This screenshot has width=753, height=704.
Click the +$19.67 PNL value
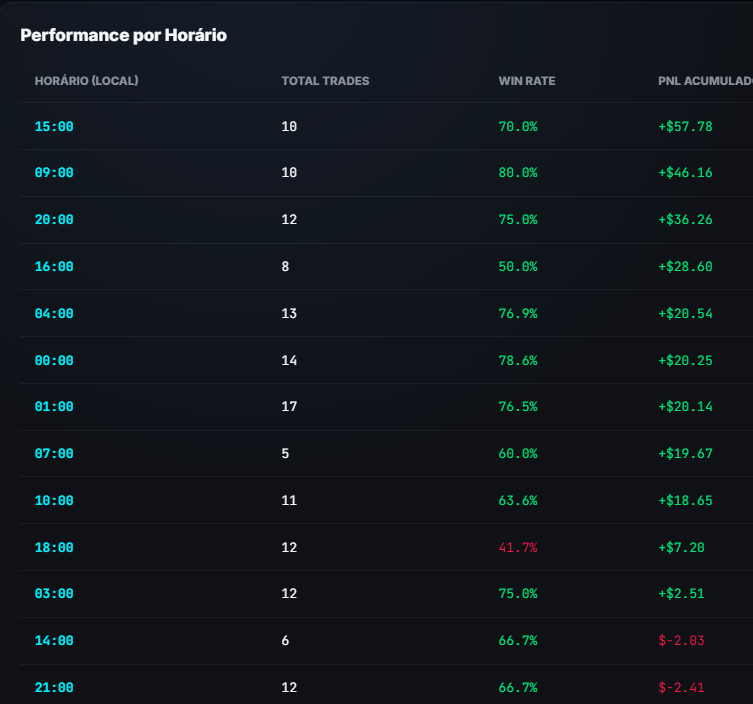(685, 454)
